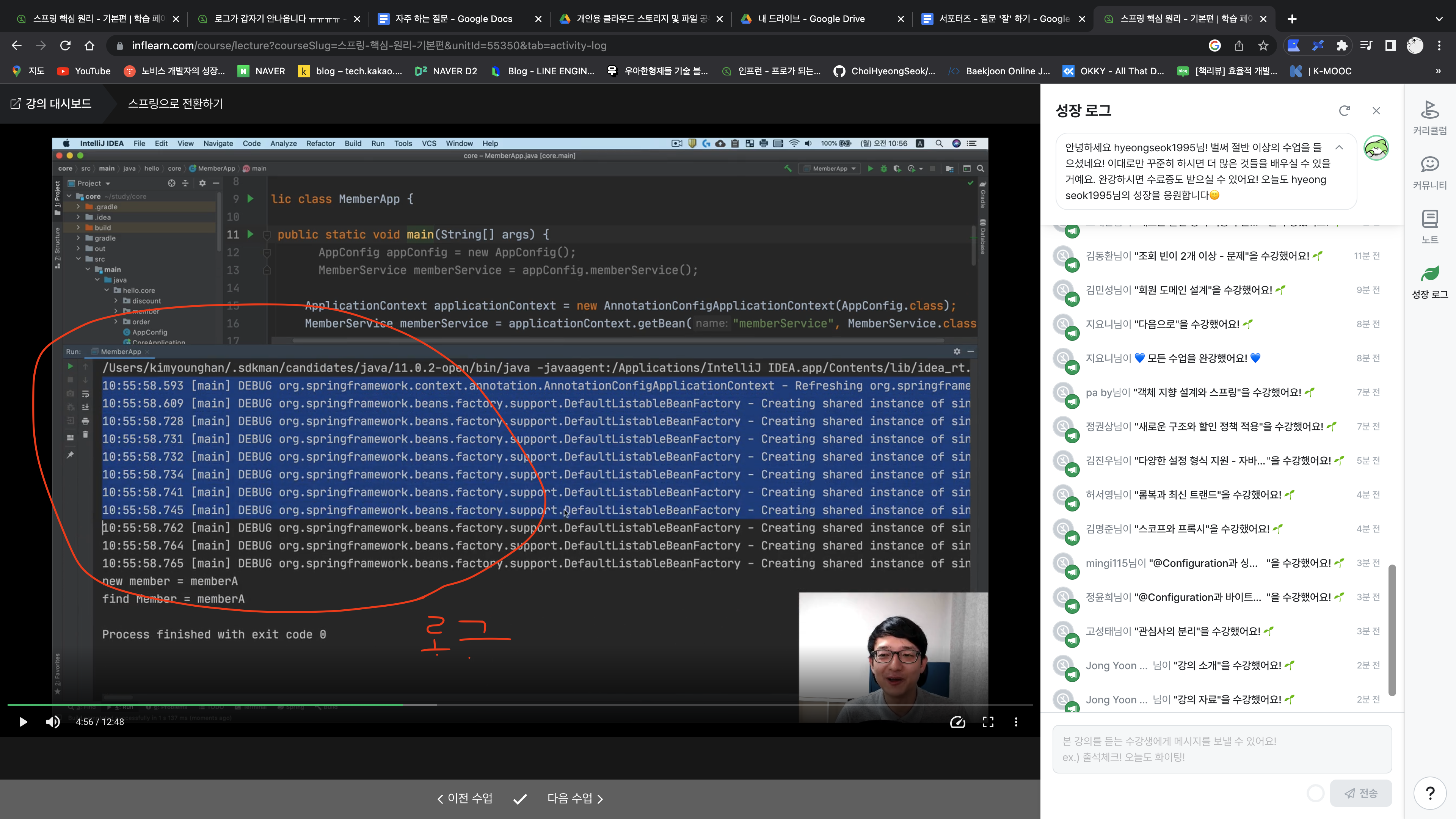
Task: Show more bookmarks chevron
Action: tap(1438, 71)
